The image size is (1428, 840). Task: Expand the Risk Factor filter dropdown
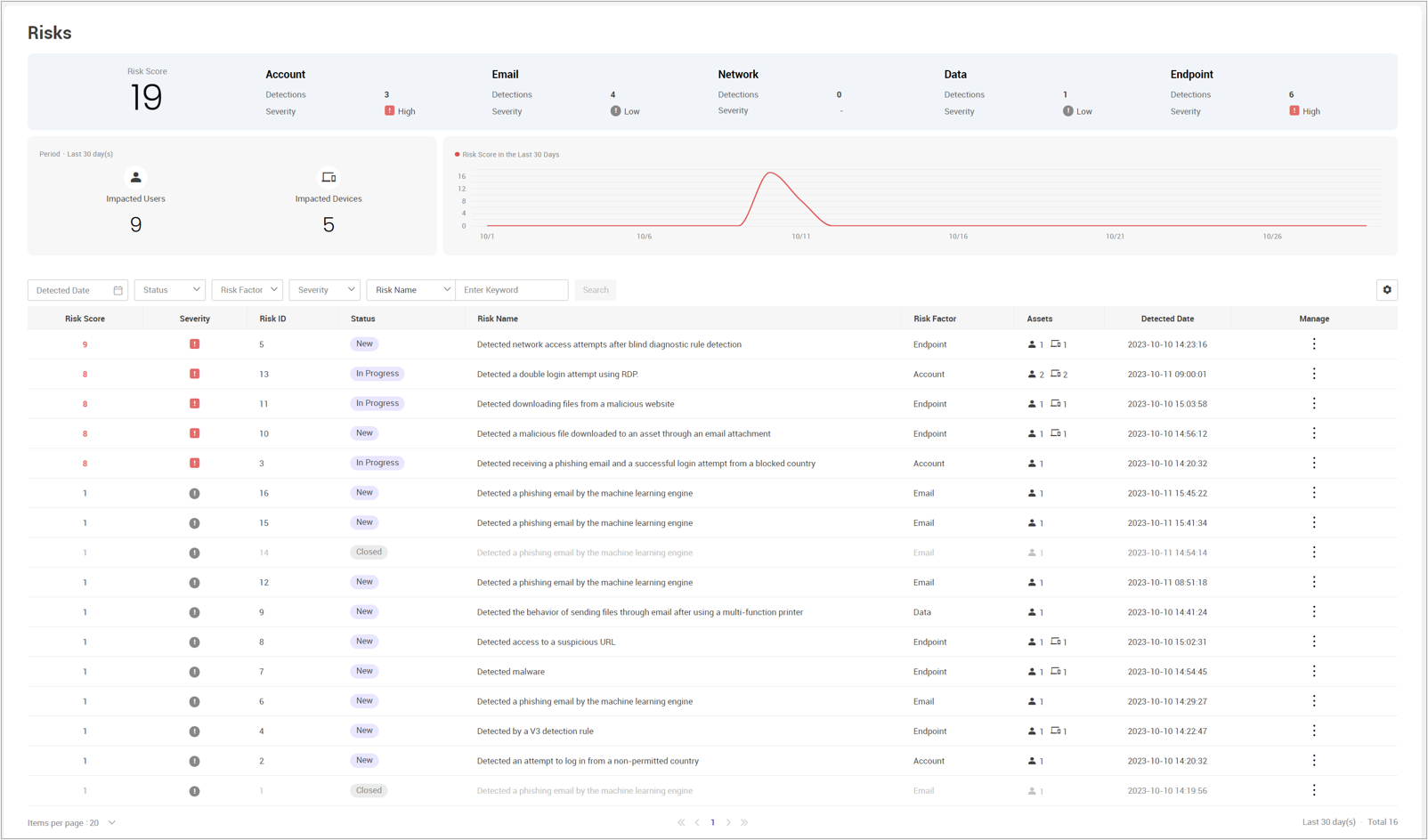coord(247,290)
